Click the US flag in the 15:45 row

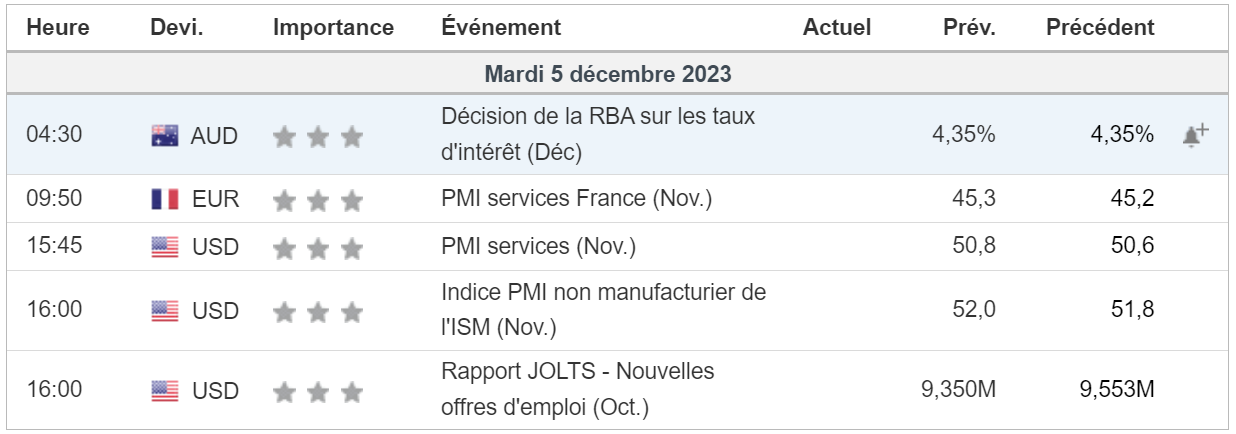165,247
